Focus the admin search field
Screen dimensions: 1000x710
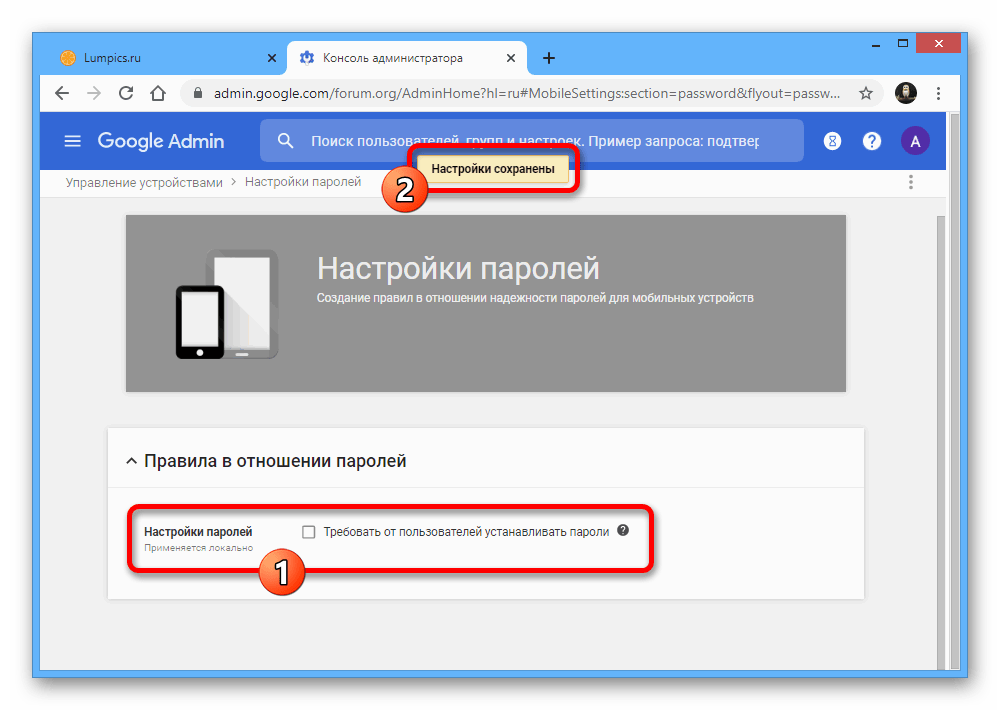click(x=534, y=141)
